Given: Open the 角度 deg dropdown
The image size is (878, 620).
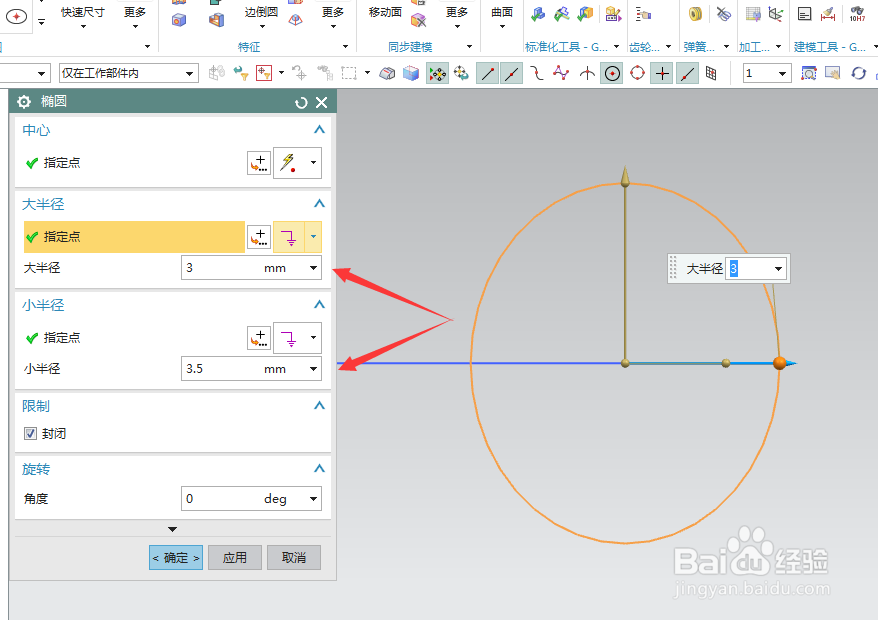Looking at the screenshot, I should (x=314, y=498).
